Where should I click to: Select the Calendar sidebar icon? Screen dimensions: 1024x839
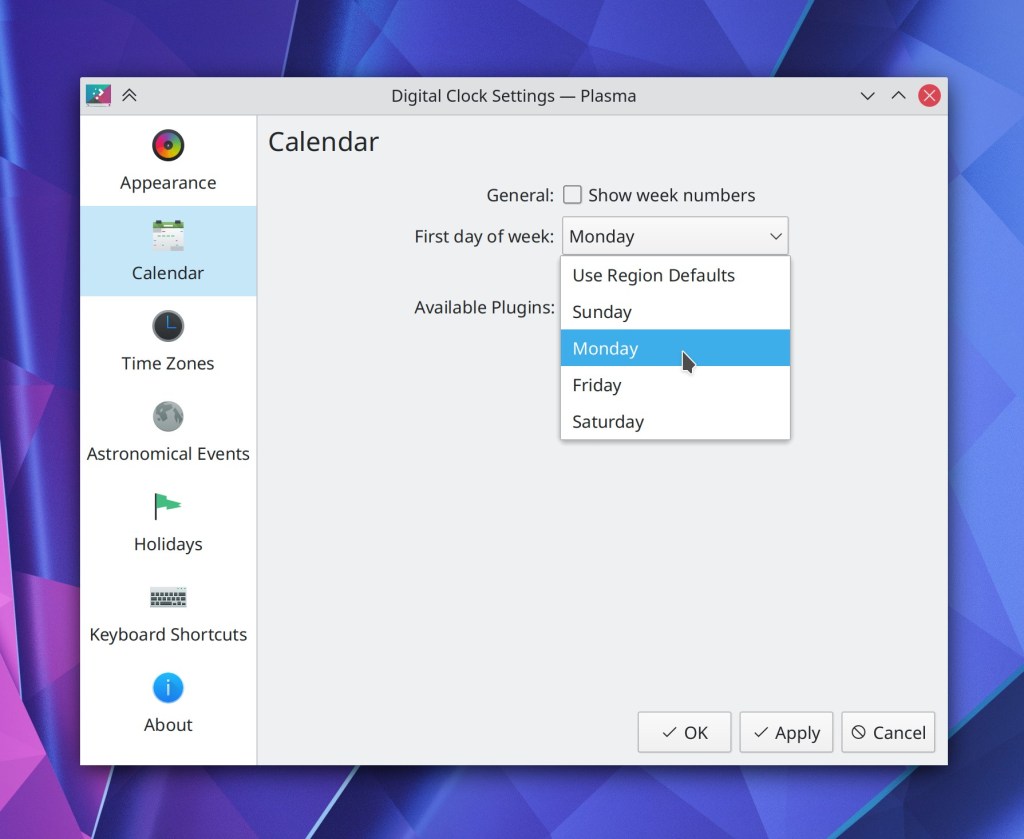pos(168,236)
